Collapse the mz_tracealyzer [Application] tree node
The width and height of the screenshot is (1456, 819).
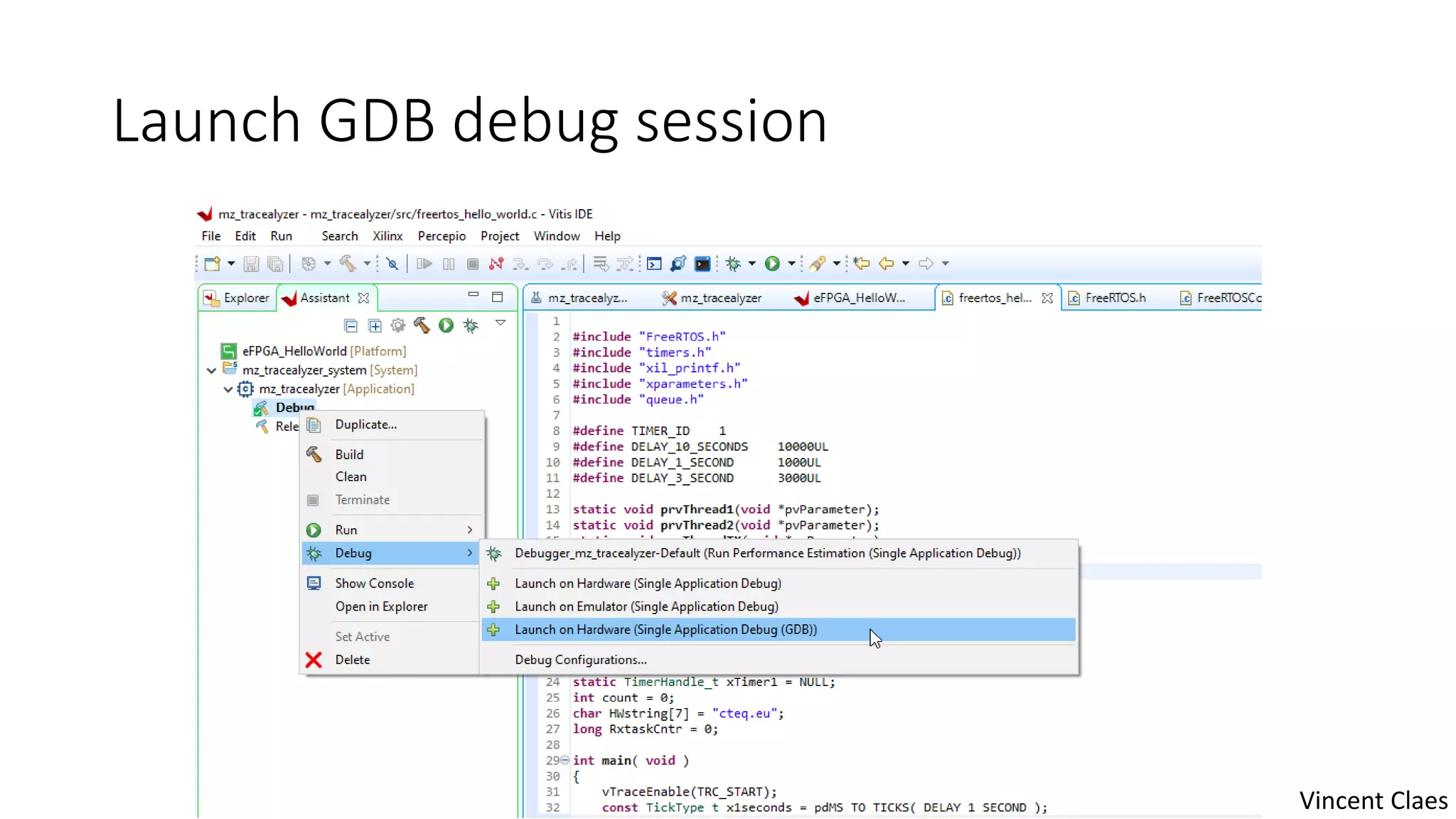click(x=228, y=389)
